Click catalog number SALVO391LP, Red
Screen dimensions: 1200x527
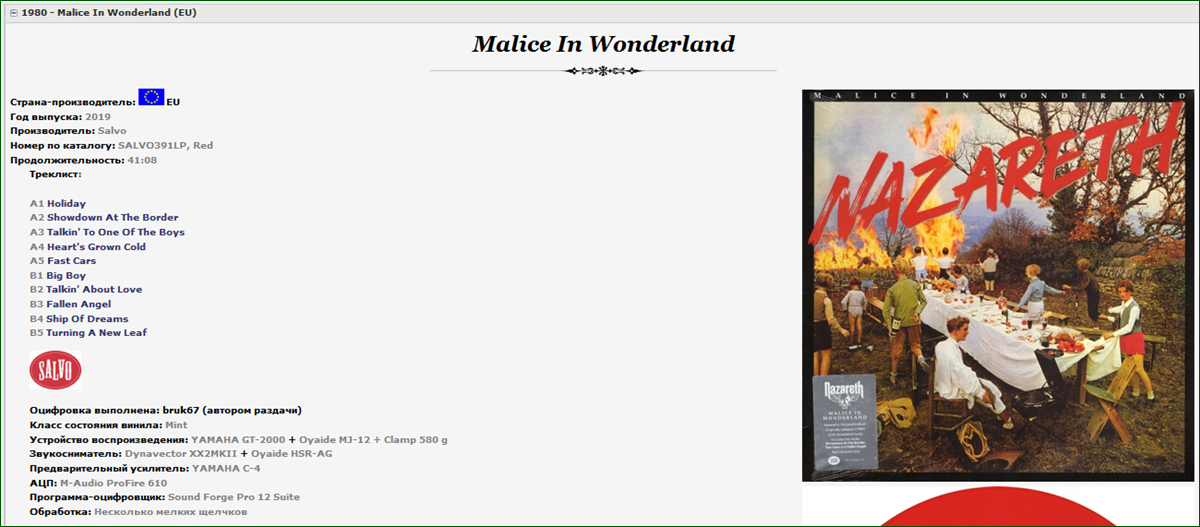pyautogui.click(x=165, y=146)
